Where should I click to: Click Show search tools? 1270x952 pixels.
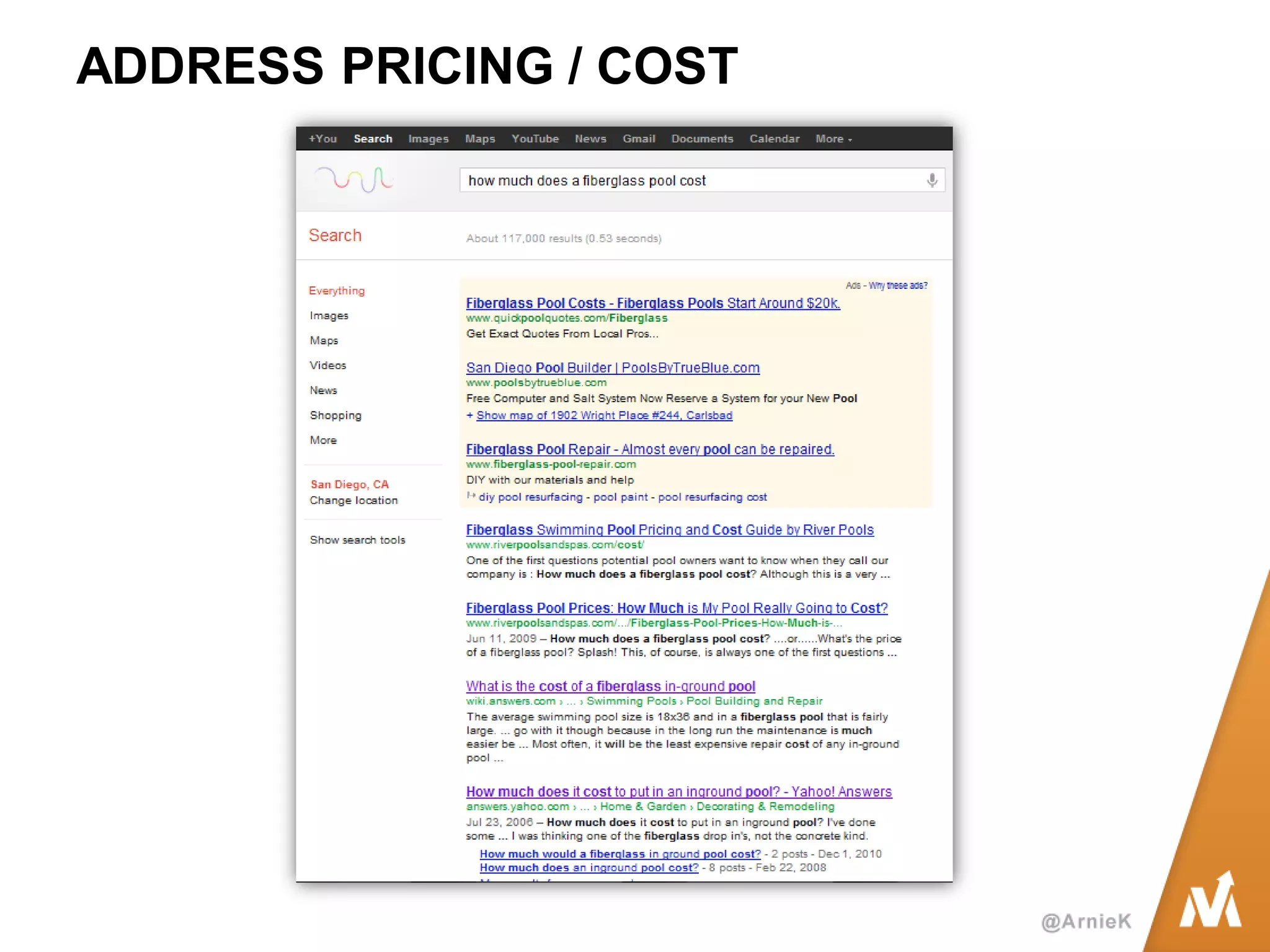[x=357, y=540]
